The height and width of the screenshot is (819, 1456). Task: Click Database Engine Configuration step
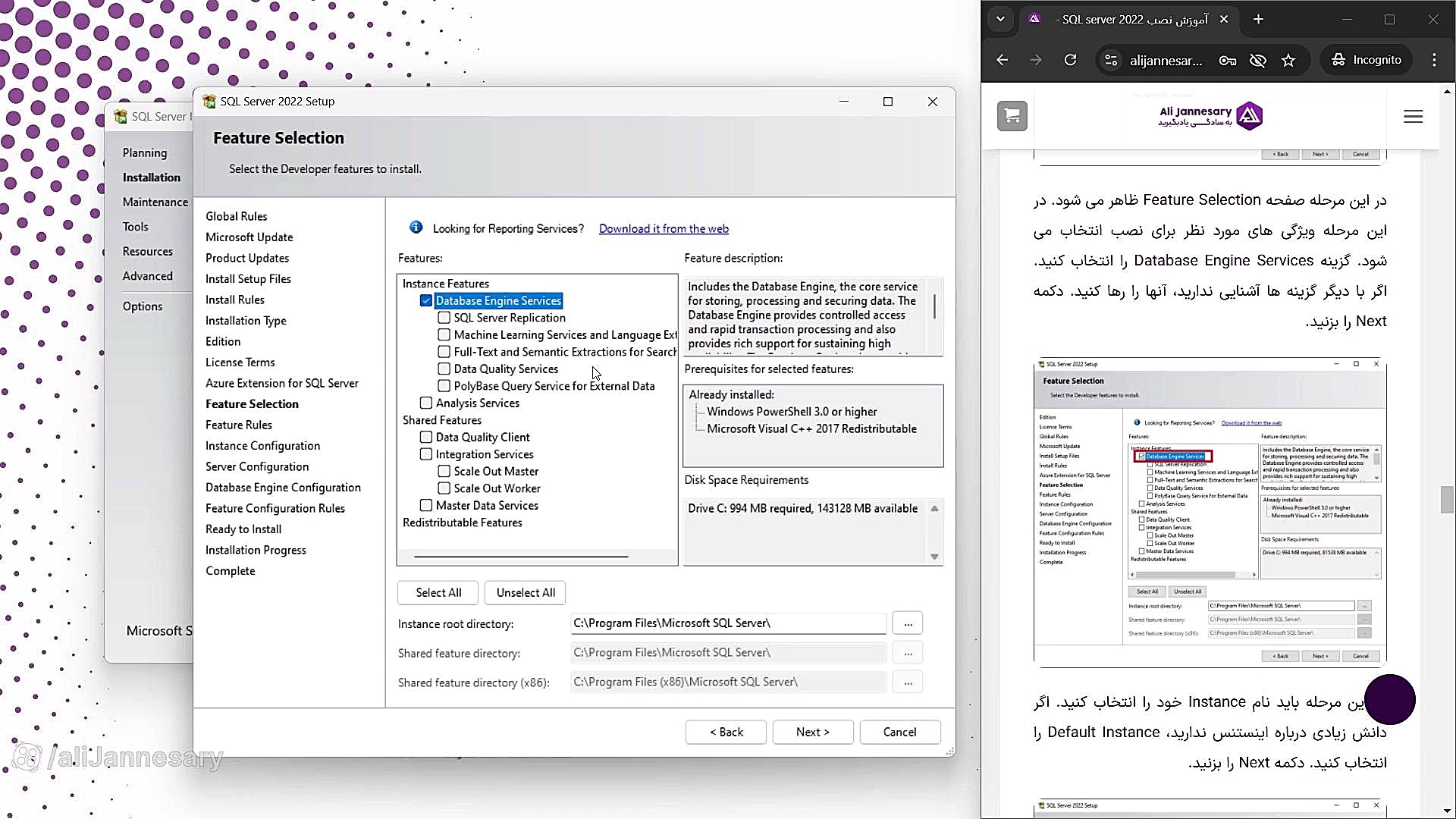[283, 488]
